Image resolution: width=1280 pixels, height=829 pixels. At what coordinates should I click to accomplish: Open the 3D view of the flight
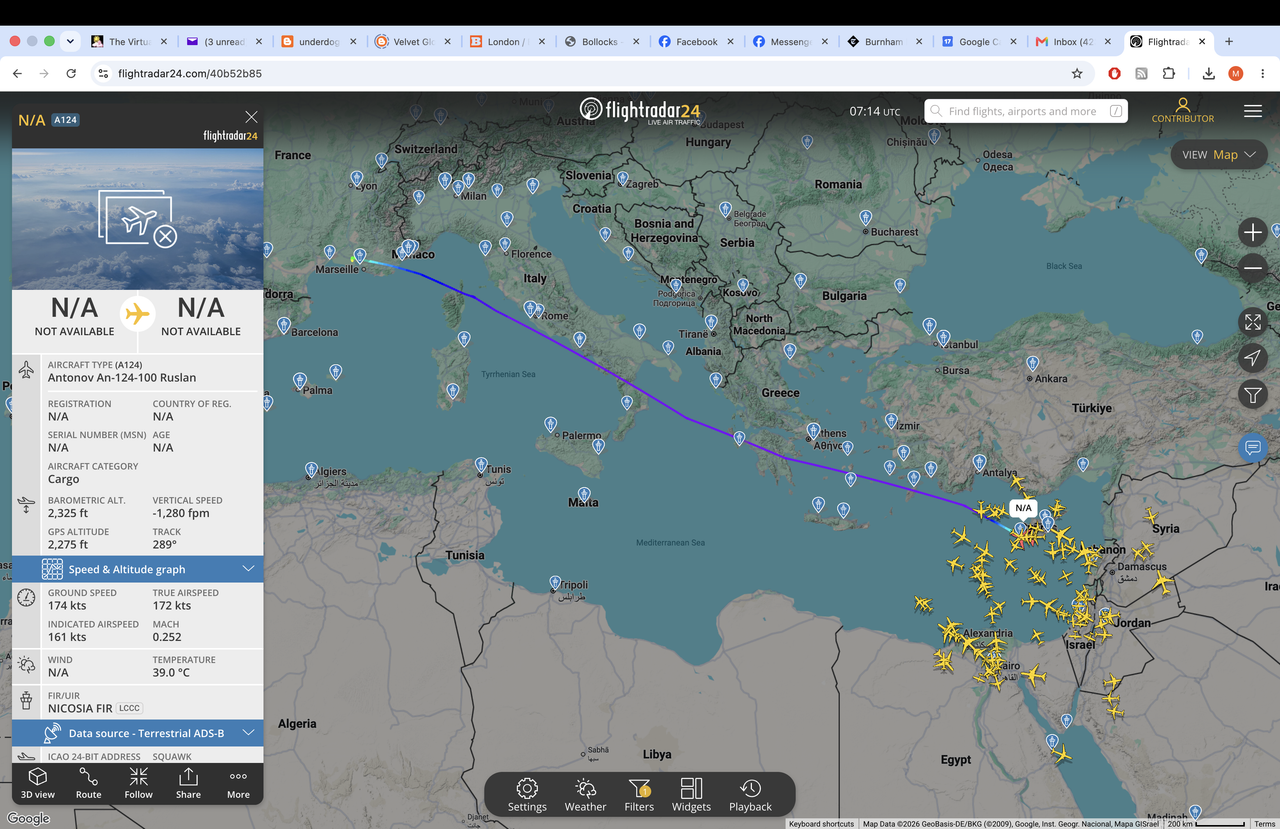click(38, 783)
